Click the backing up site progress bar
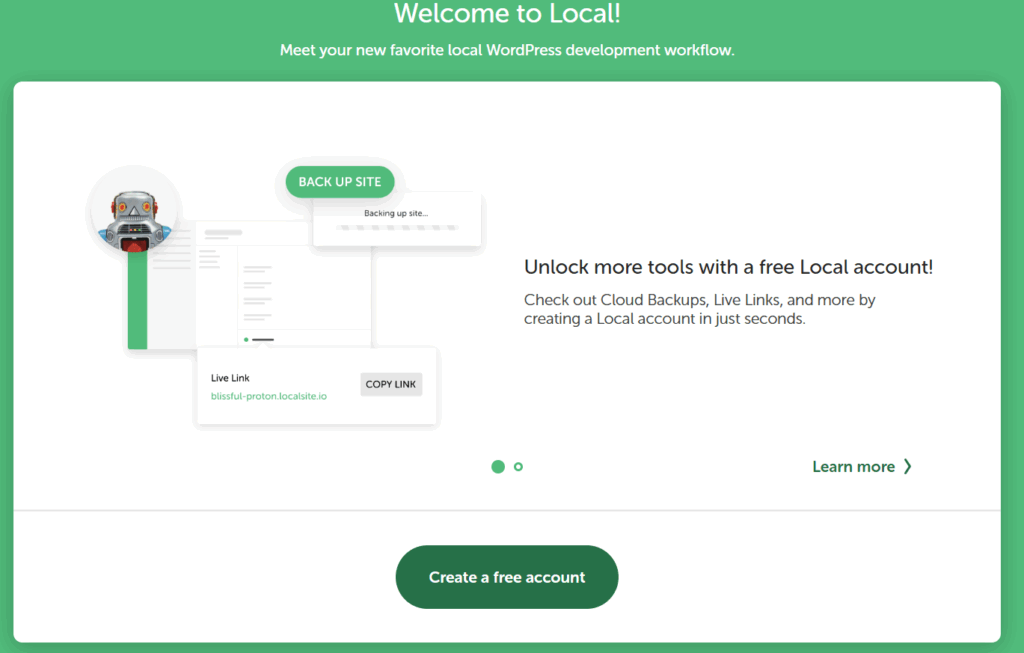The image size is (1024, 653). coord(397,228)
